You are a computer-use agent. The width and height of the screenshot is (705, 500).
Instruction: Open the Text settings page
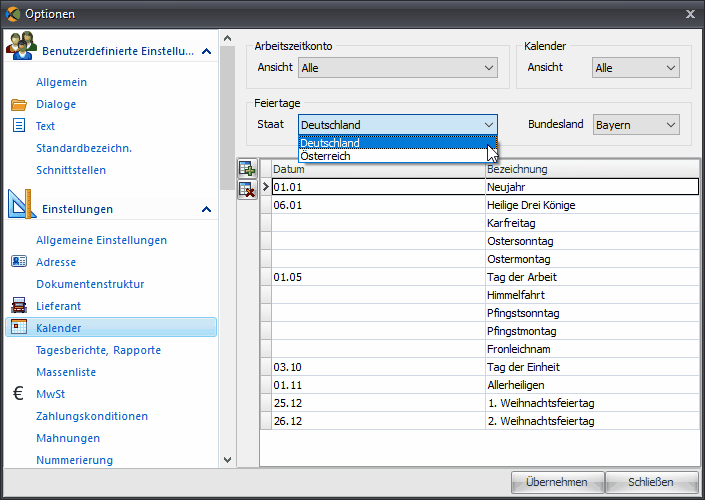point(45,126)
